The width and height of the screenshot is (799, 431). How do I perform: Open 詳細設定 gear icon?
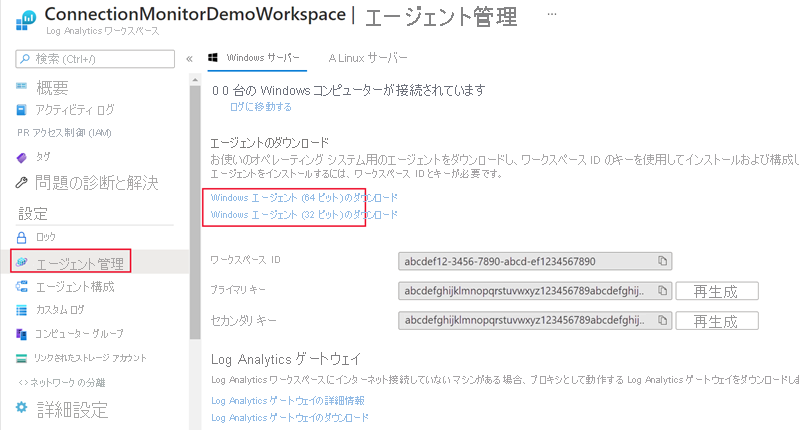point(21,407)
